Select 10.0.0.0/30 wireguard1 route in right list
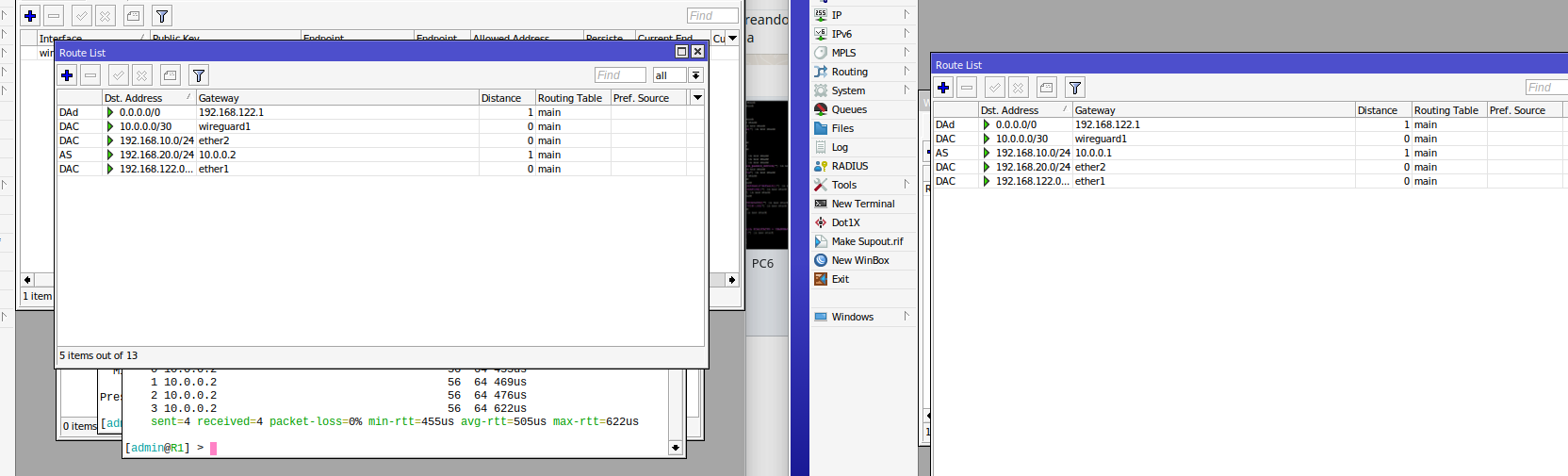The image size is (1568, 476). [x=1250, y=139]
